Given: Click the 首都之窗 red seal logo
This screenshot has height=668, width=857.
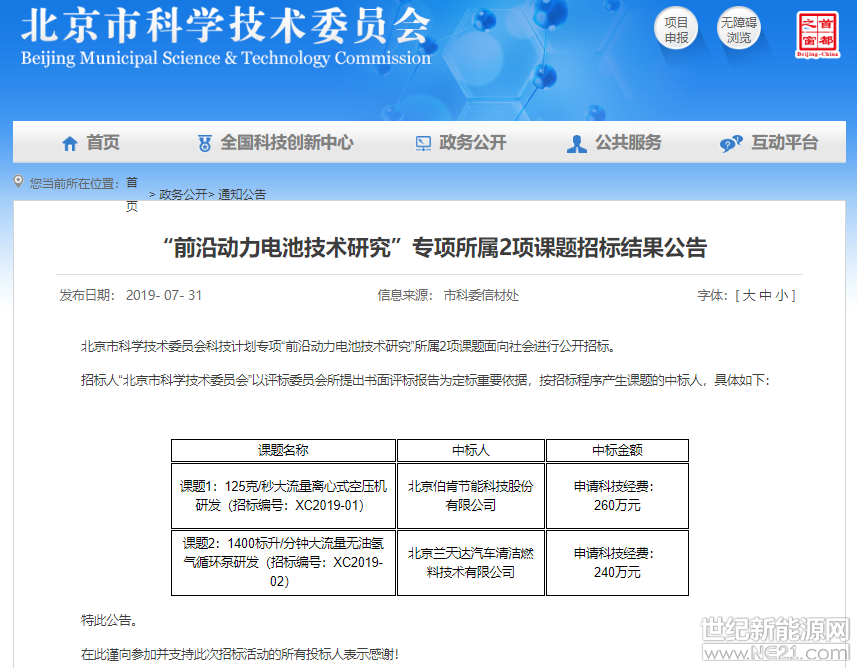Looking at the screenshot, I should click(x=817, y=34).
